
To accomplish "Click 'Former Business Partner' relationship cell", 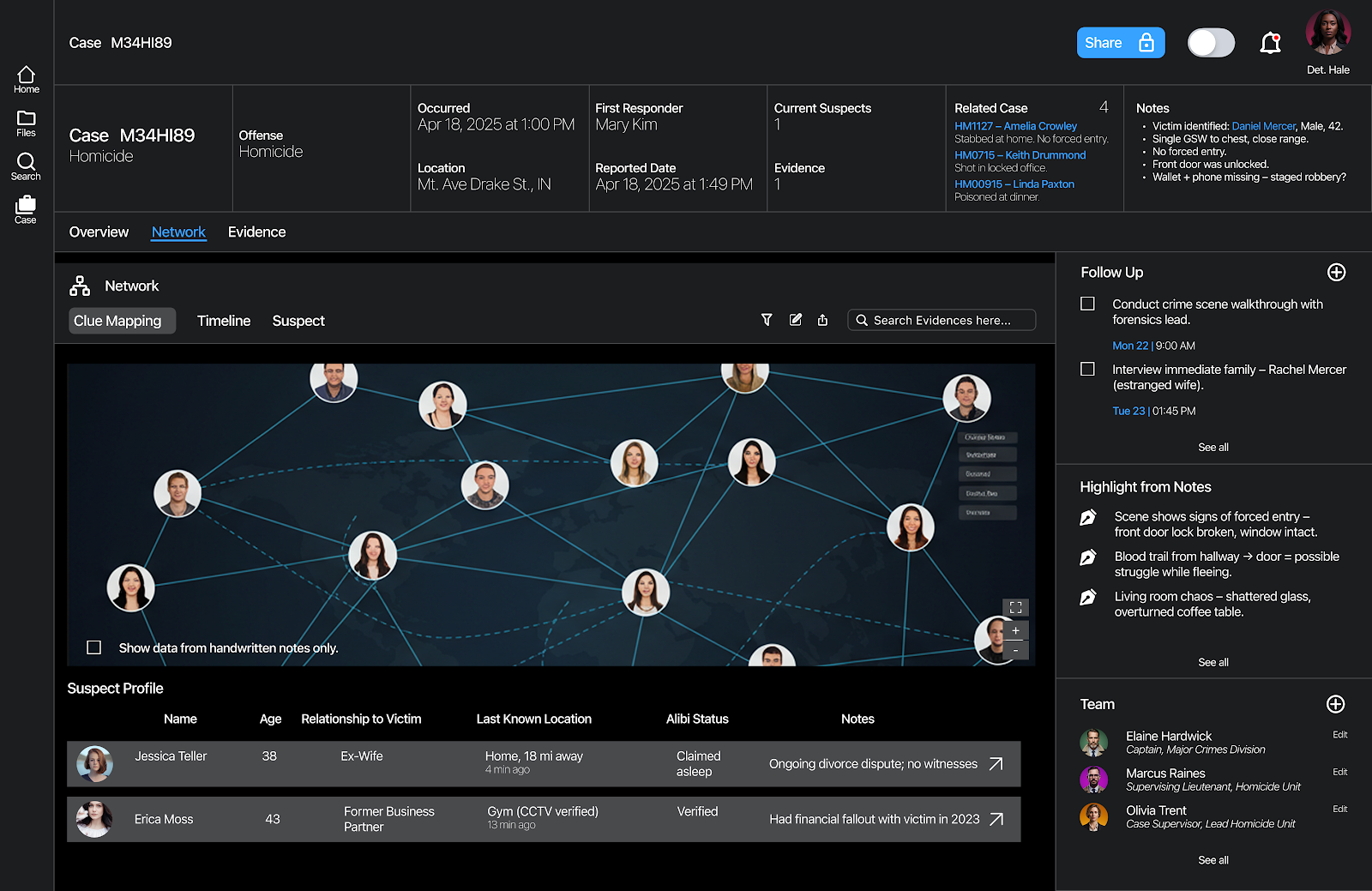I will pos(389,819).
